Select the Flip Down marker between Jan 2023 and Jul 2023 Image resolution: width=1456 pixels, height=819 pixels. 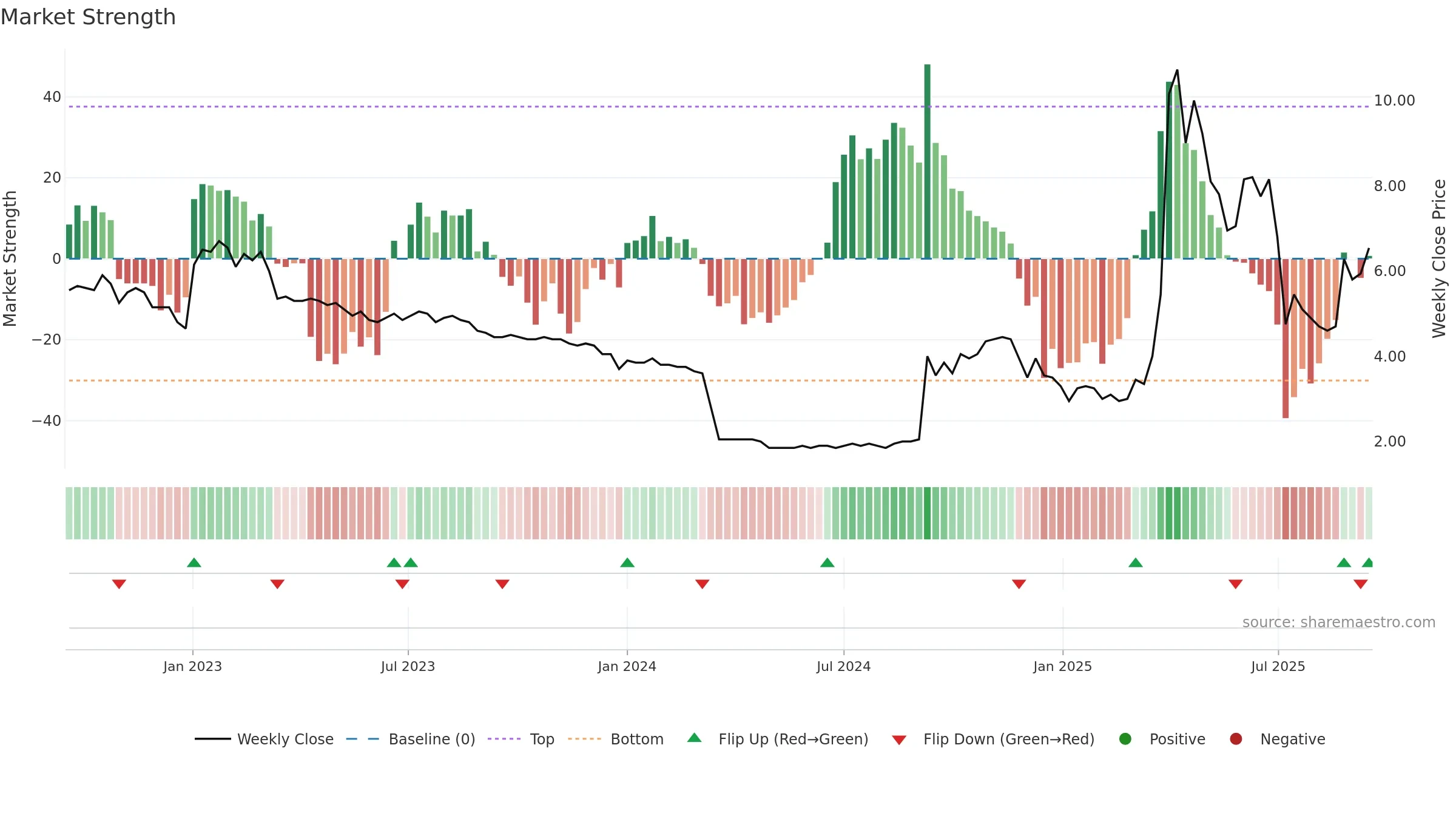click(277, 584)
